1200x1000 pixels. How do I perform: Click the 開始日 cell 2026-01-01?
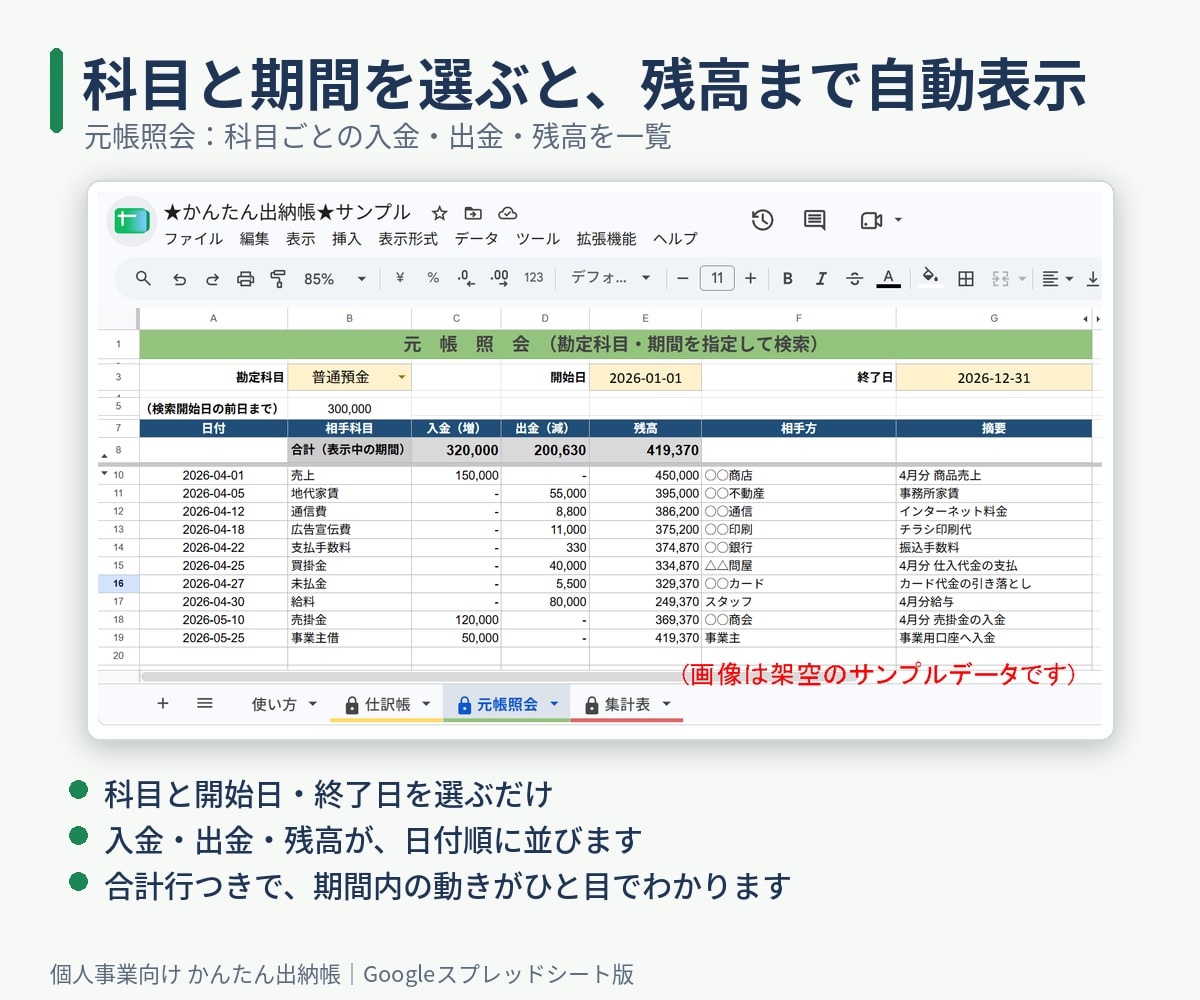pyautogui.click(x=645, y=378)
